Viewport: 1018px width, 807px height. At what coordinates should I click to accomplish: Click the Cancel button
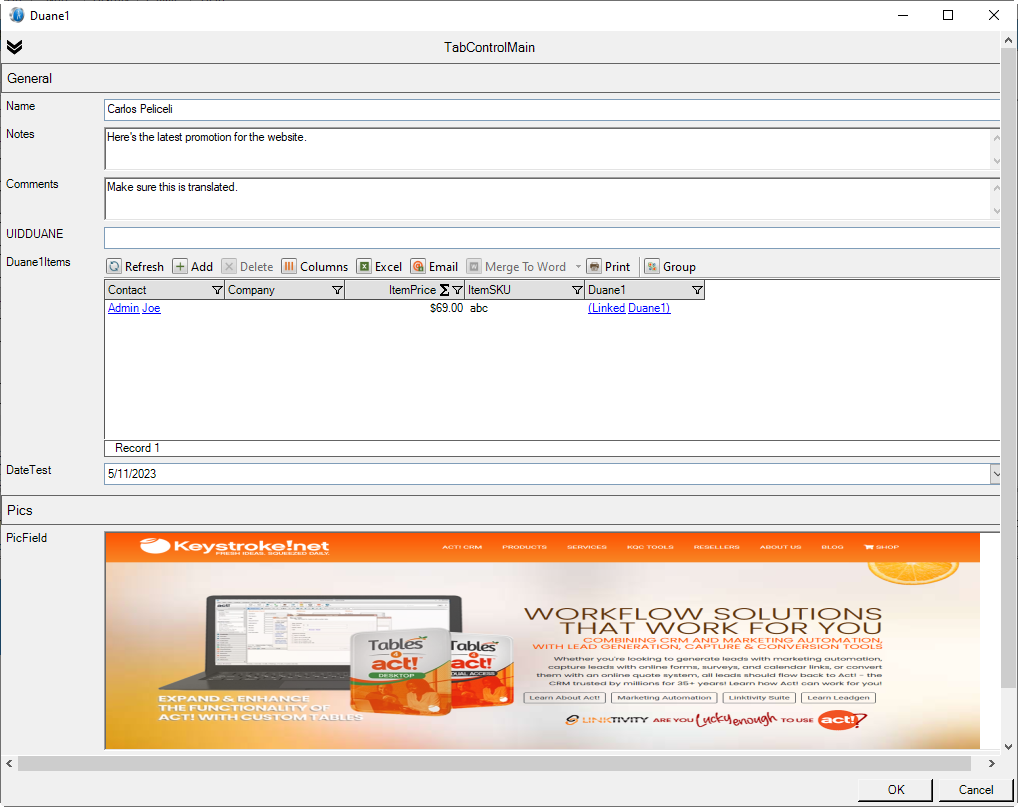(x=976, y=789)
